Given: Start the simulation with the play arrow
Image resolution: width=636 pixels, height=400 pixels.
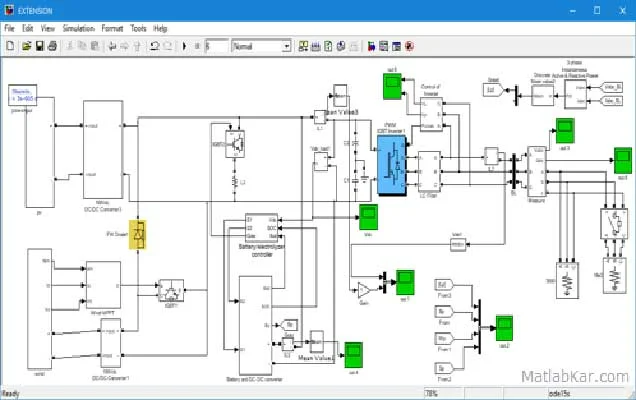Looking at the screenshot, I should click(x=185, y=46).
